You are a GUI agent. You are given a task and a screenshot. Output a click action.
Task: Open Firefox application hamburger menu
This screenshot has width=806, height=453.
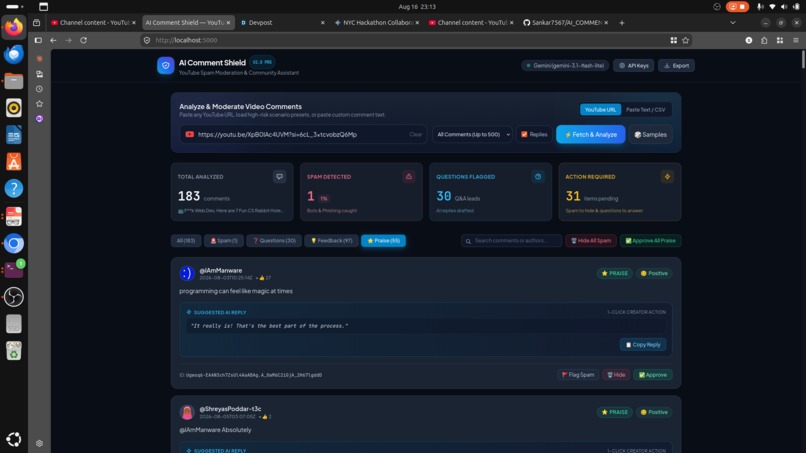click(795, 40)
